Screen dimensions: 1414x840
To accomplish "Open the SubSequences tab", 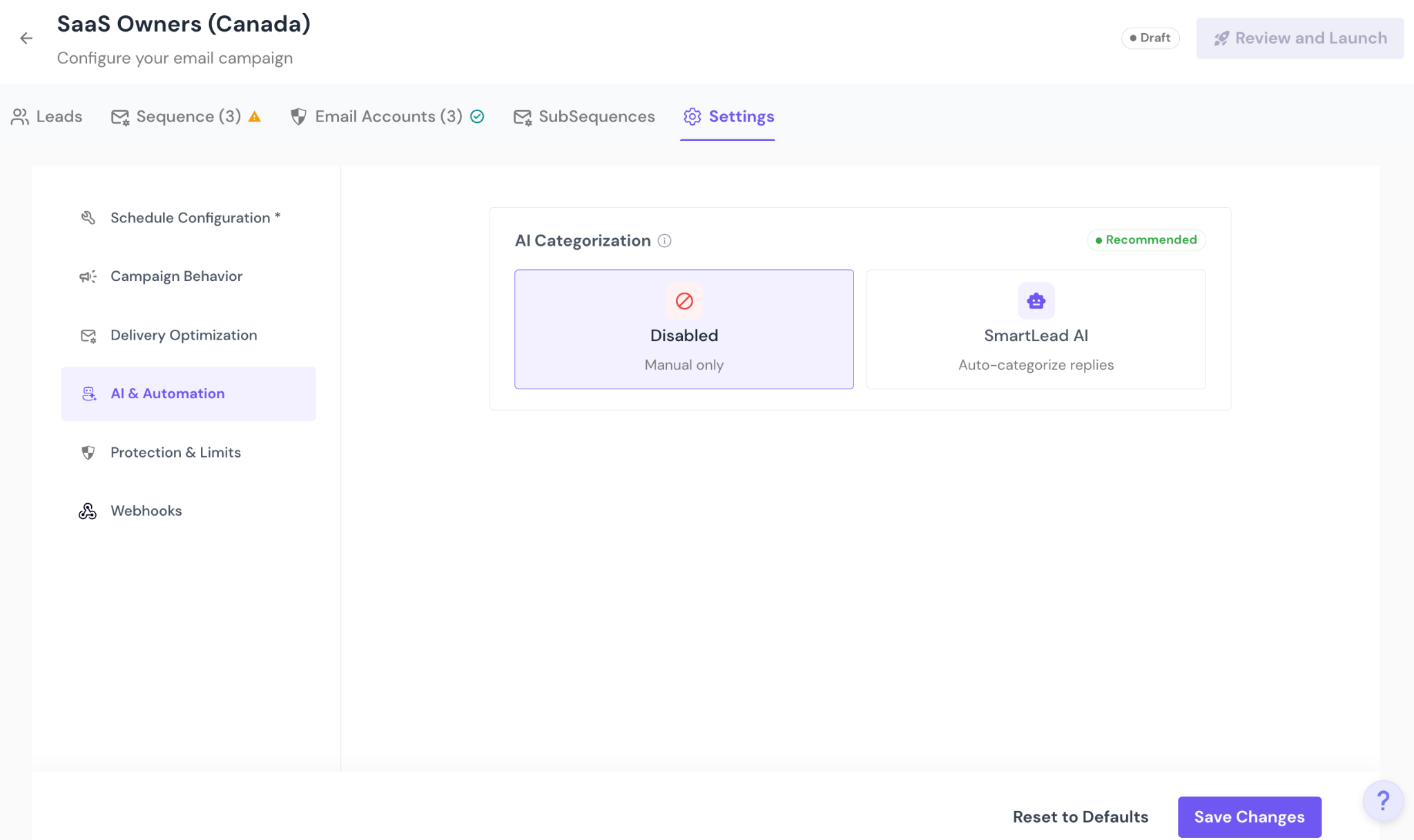I will [x=584, y=117].
